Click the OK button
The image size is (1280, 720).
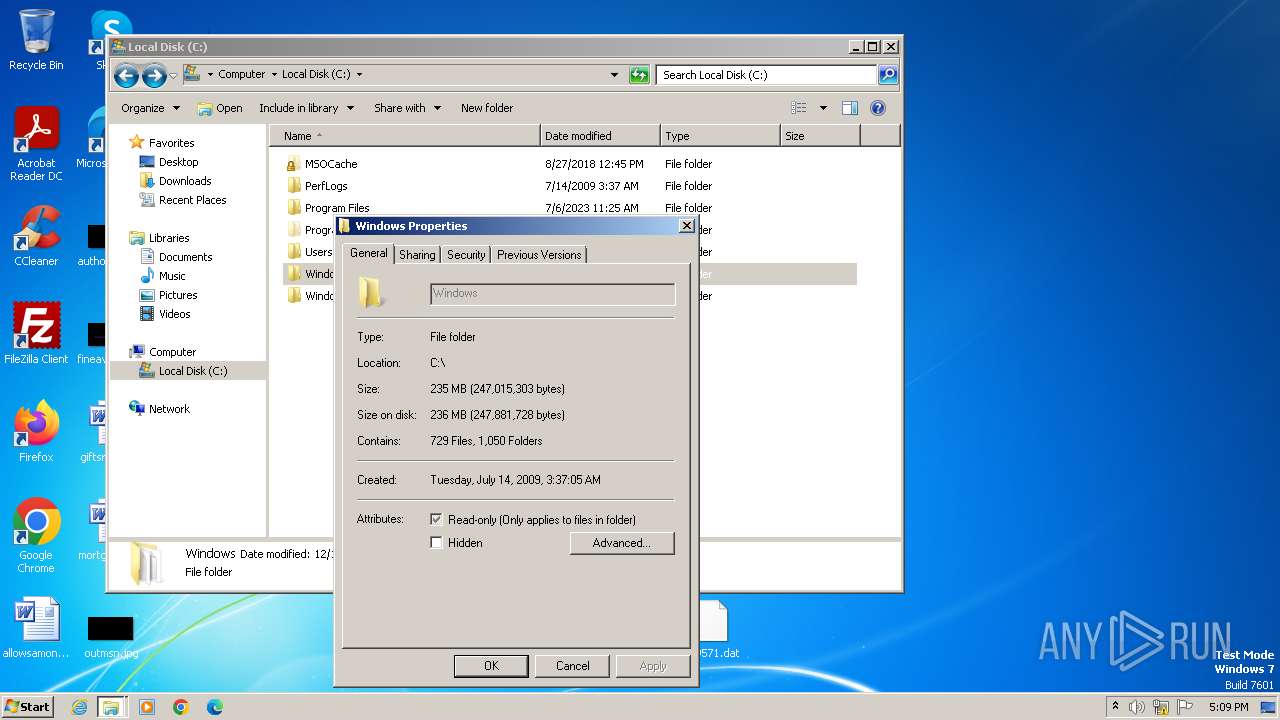(491, 666)
